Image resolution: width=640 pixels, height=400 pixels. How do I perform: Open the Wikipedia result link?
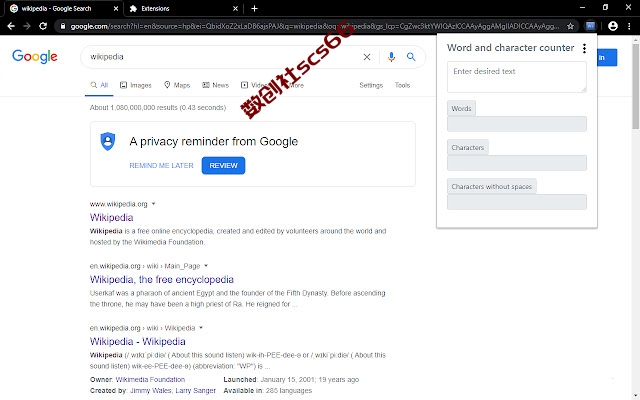pos(111,217)
